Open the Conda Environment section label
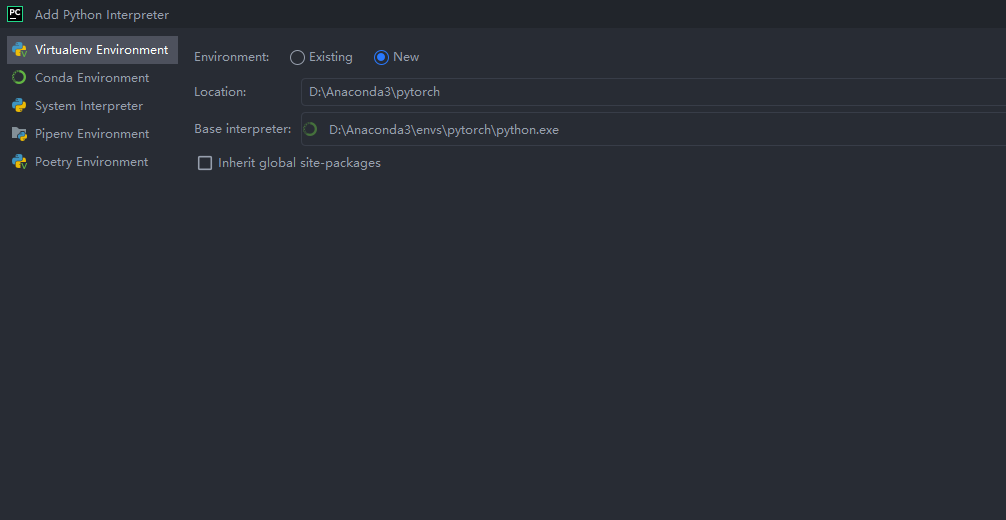 [92, 78]
